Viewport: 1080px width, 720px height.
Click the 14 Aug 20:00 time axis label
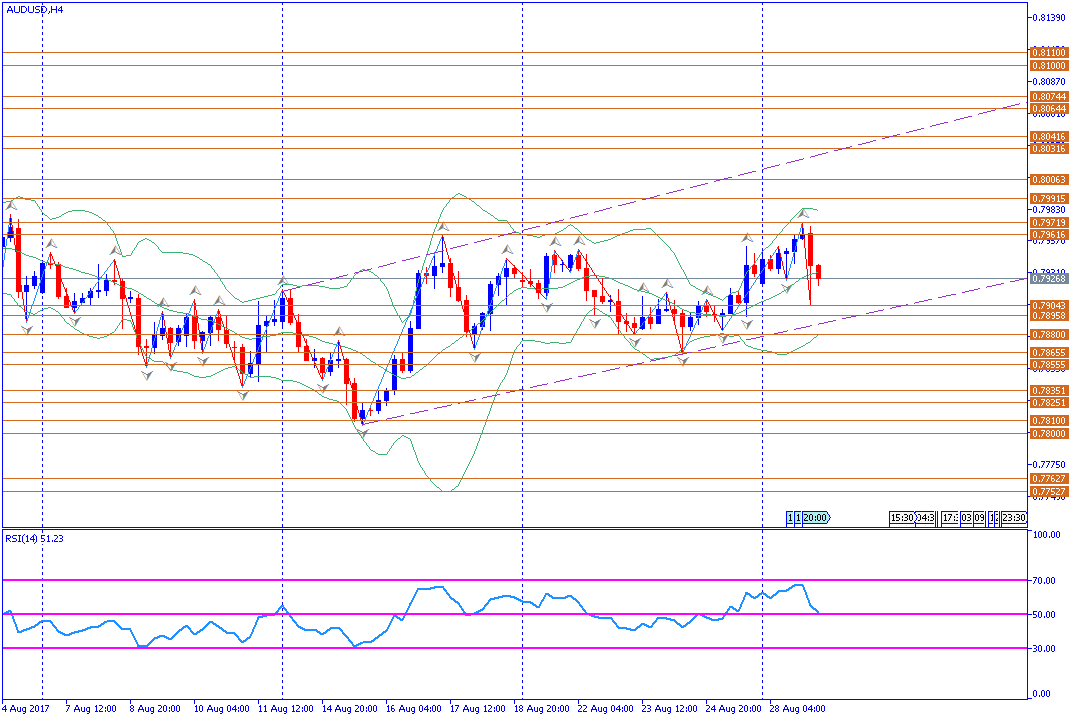[350, 708]
